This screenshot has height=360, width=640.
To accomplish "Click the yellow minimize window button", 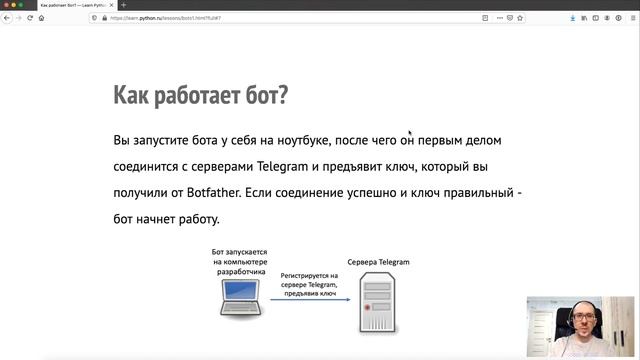I will click(13, 5).
